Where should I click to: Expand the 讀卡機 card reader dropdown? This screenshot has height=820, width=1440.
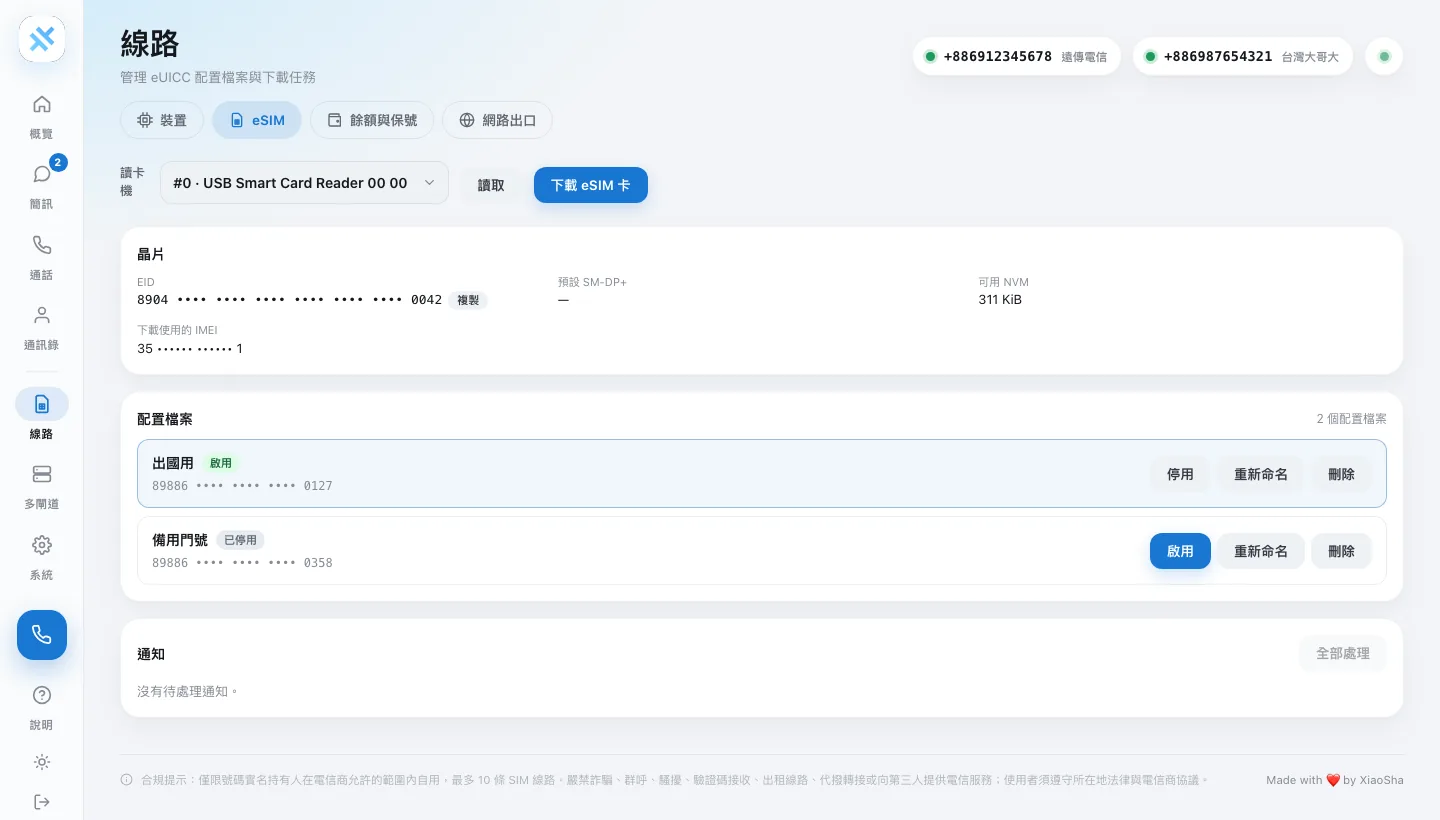point(304,183)
